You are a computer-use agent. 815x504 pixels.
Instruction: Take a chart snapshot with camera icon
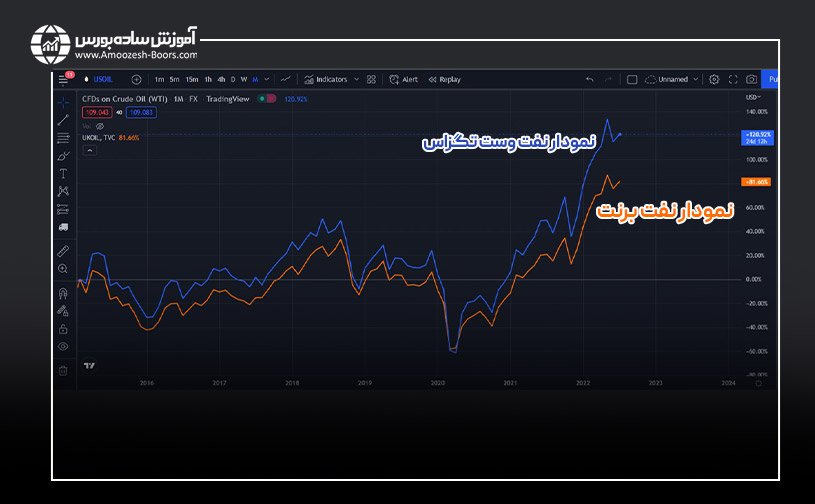750,79
